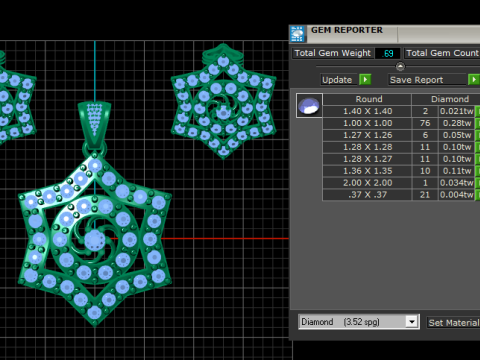The height and width of the screenshot is (360, 480).
Task: Click the count 76 in the 1.00 row
Action: pyautogui.click(x=425, y=123)
